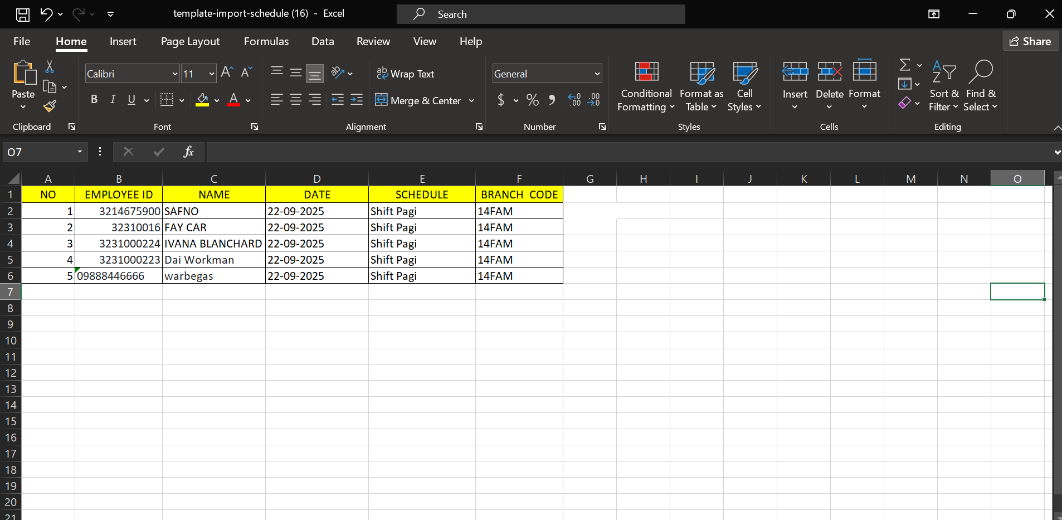Switch to the Insert tab
Viewport: 1062px width, 520px height.
[123, 41]
